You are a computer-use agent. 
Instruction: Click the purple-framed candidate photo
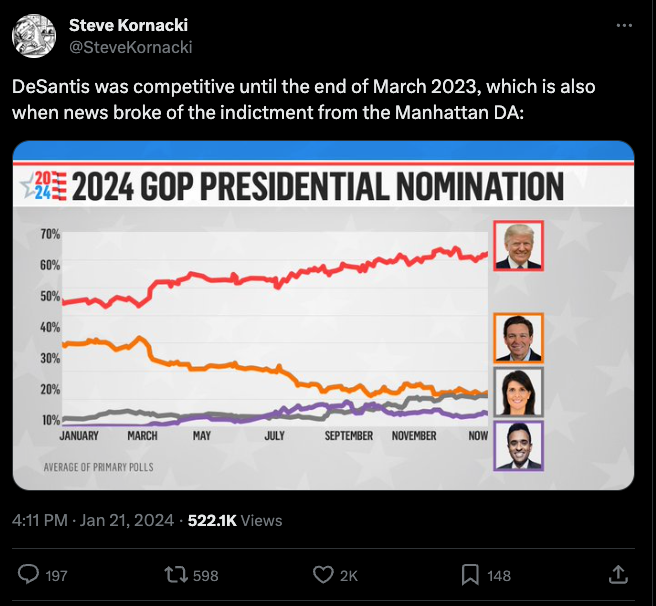pyautogui.click(x=518, y=445)
